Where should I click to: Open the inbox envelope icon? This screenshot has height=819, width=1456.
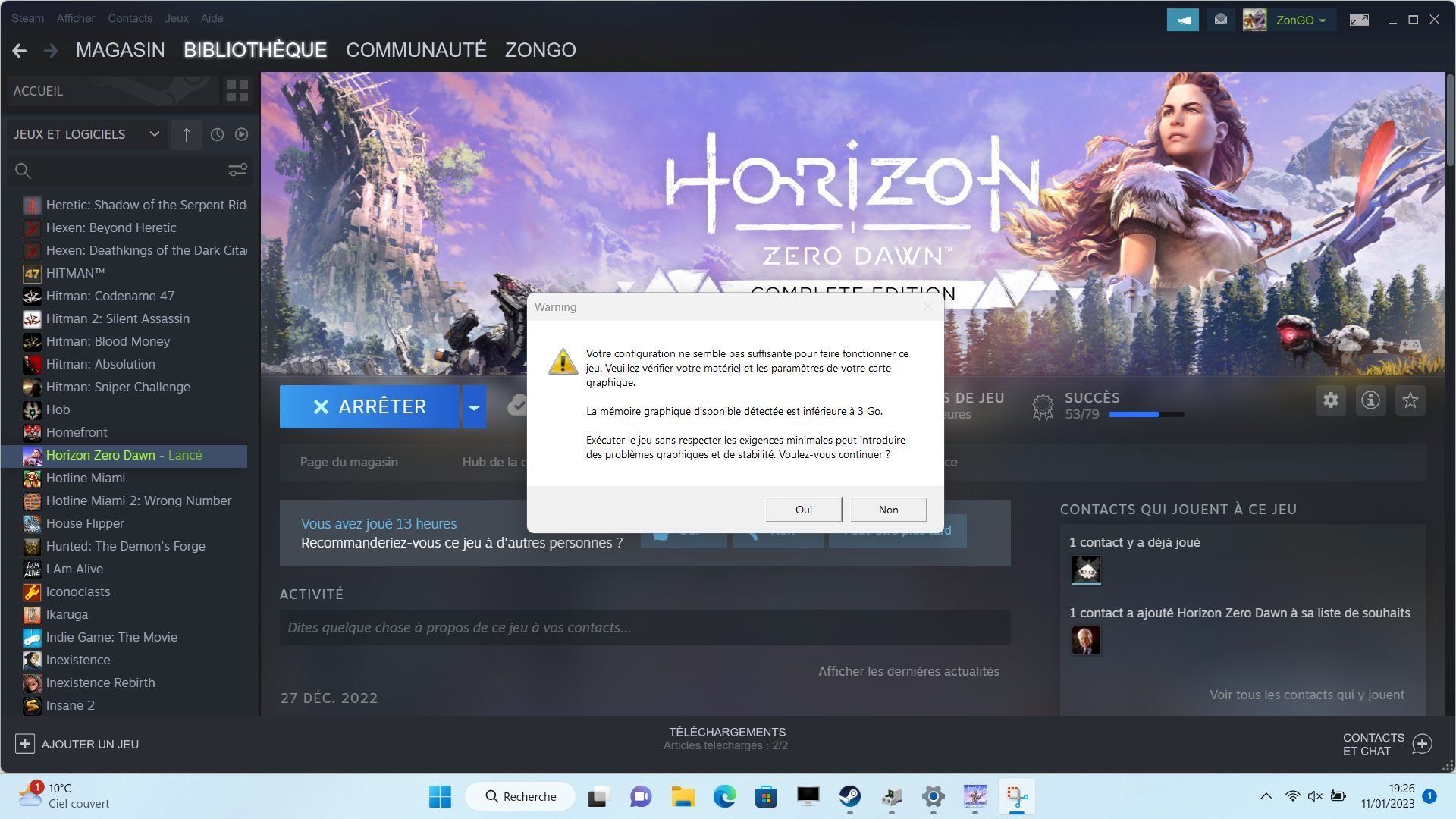coord(1221,20)
